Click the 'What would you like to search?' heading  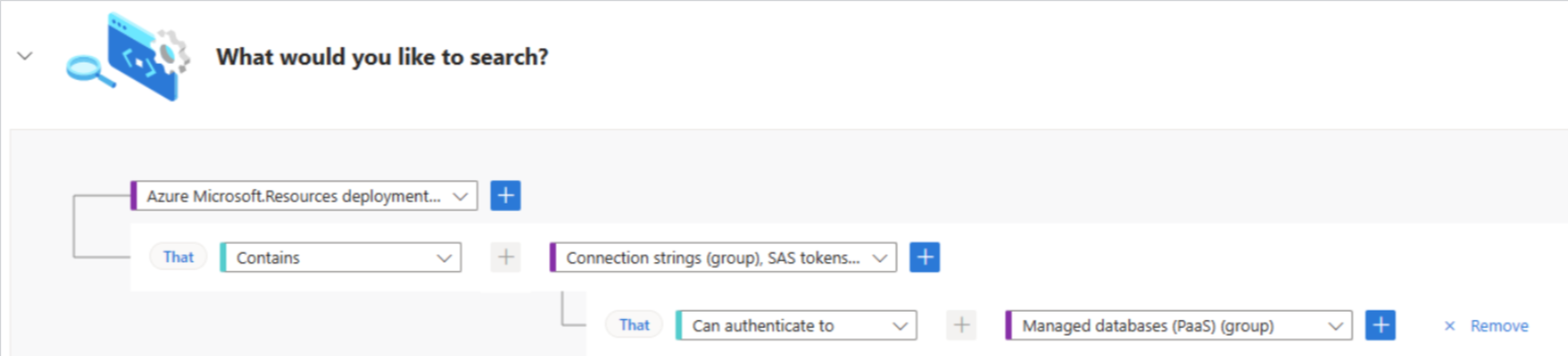point(382,57)
